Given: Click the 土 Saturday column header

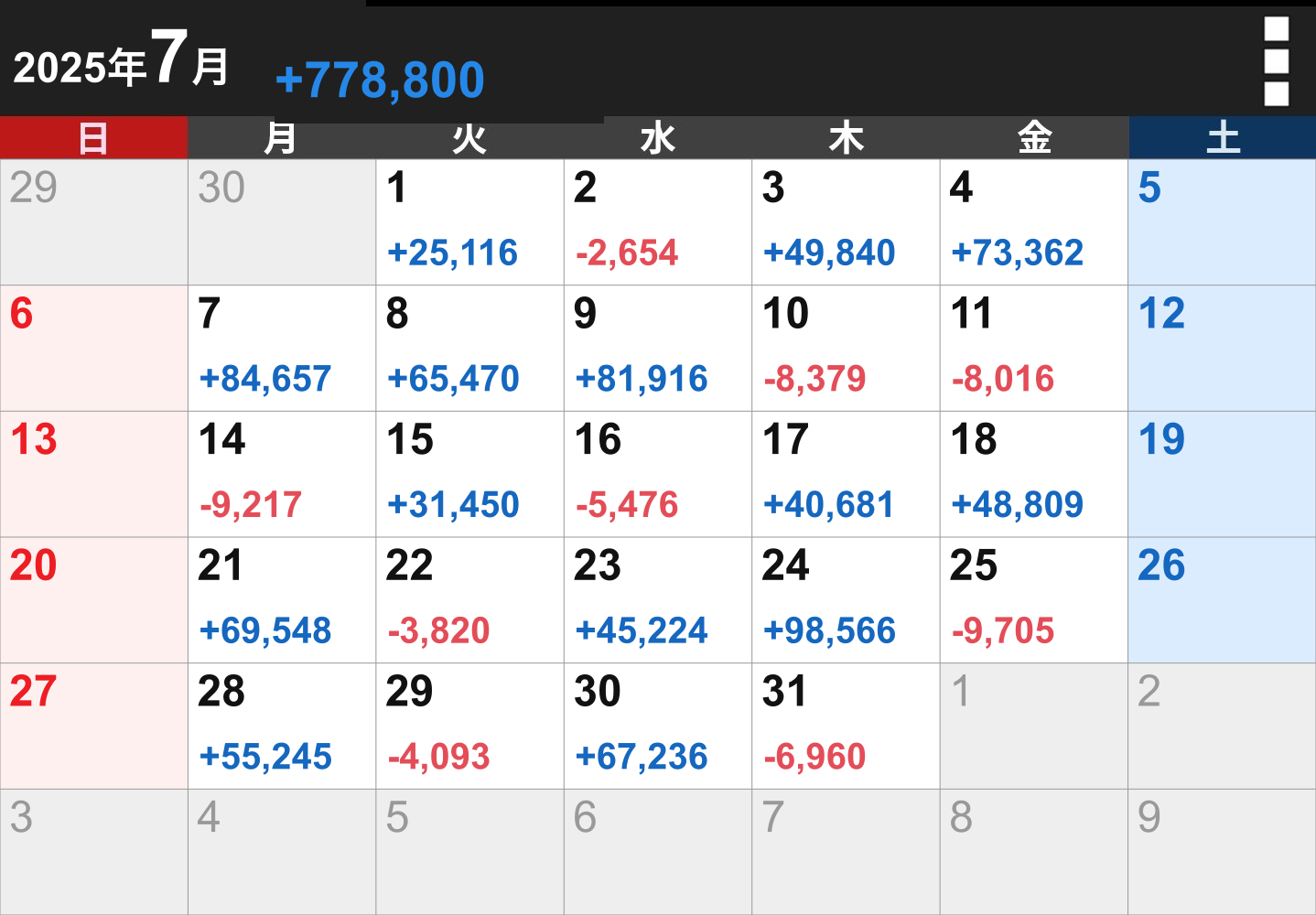Looking at the screenshot, I should (x=1223, y=138).
